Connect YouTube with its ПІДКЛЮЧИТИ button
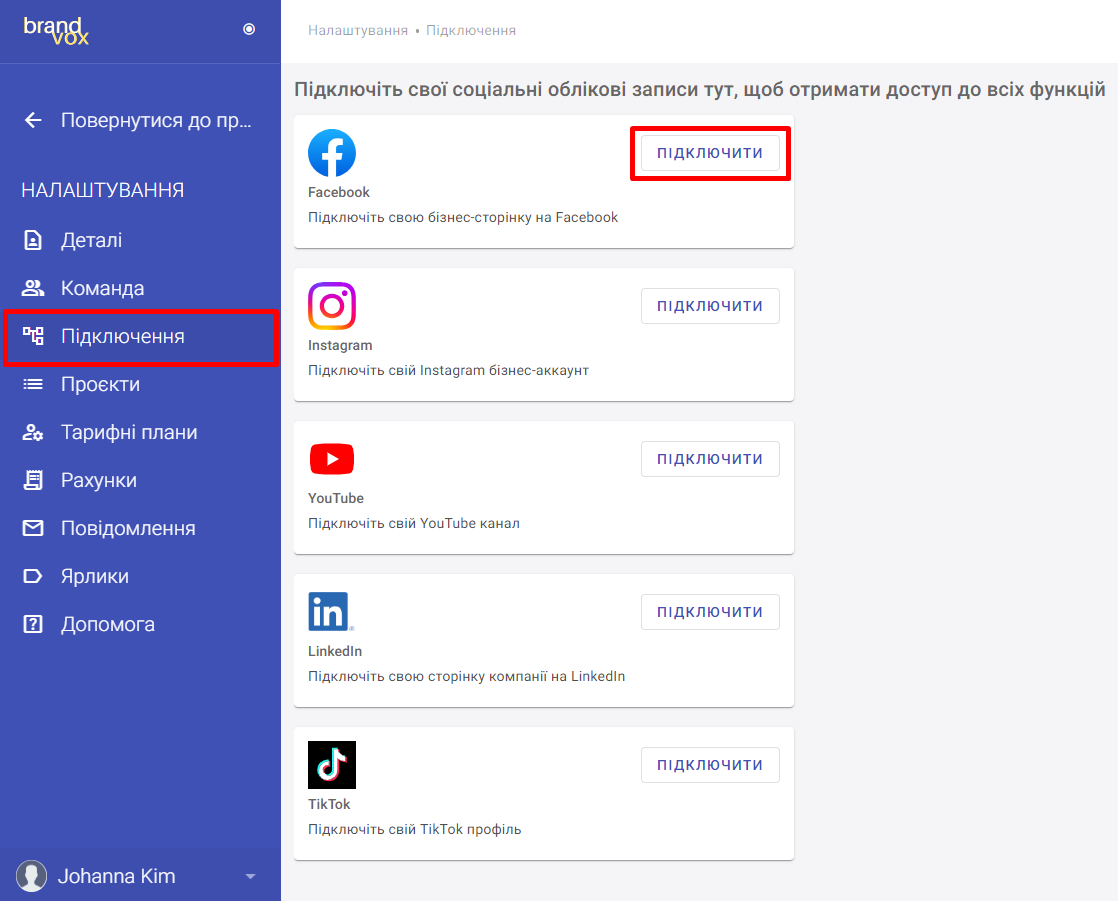The width and height of the screenshot is (1118, 901). (x=710, y=459)
